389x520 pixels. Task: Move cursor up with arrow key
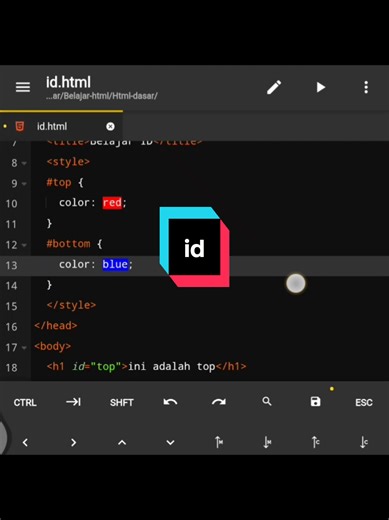[122, 443]
